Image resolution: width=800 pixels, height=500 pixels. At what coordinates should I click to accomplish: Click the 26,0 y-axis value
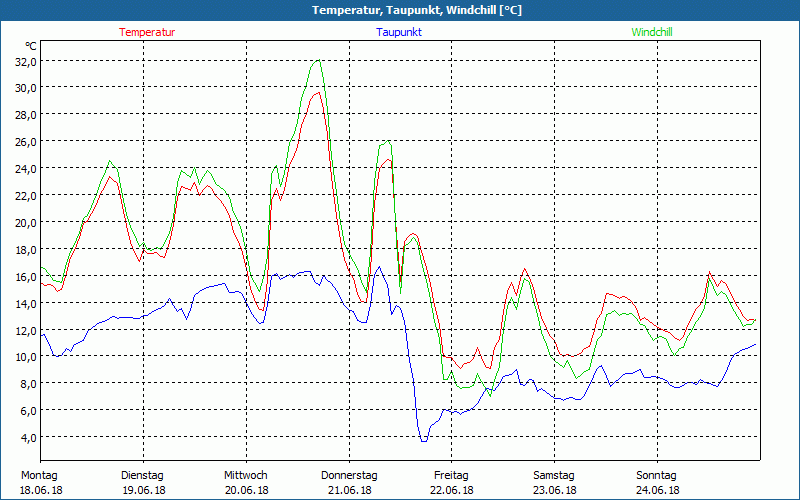26,142
